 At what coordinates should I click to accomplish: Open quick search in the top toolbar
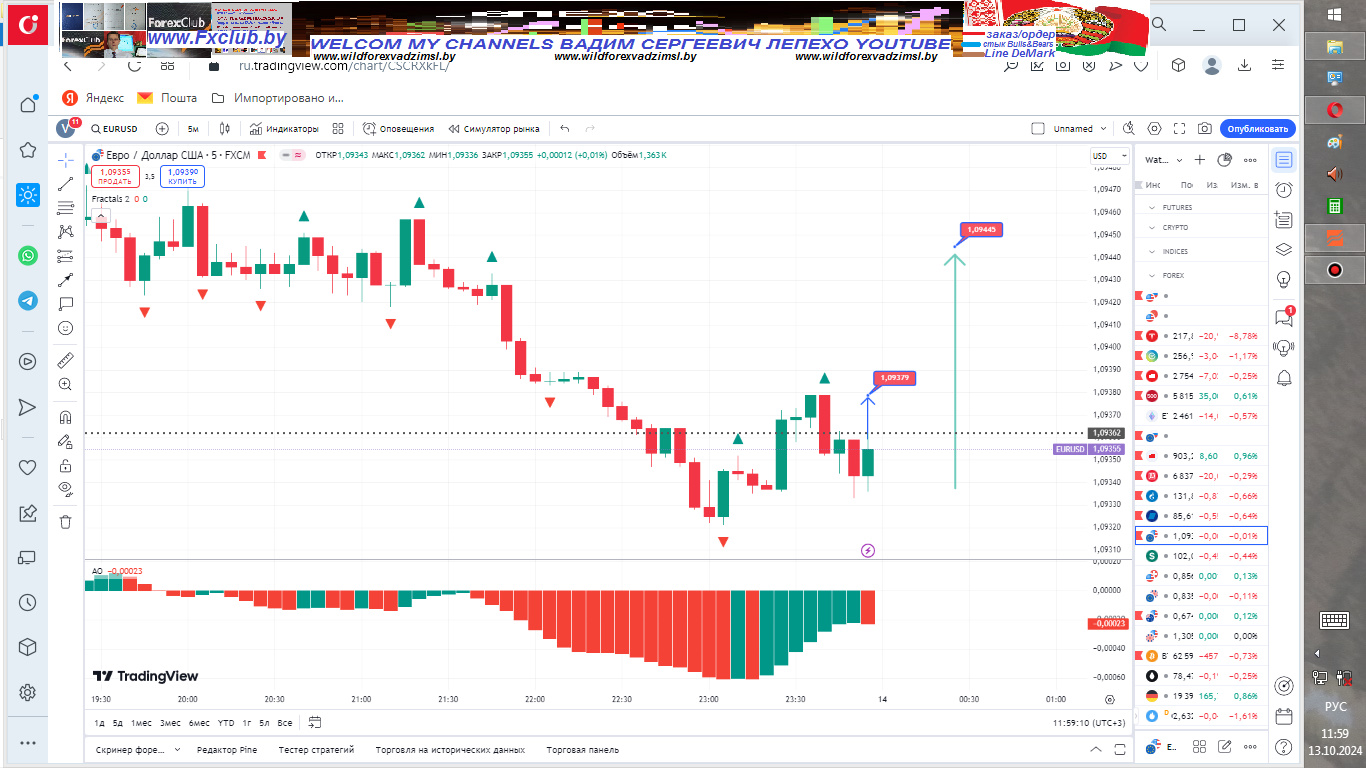click(x=1129, y=128)
